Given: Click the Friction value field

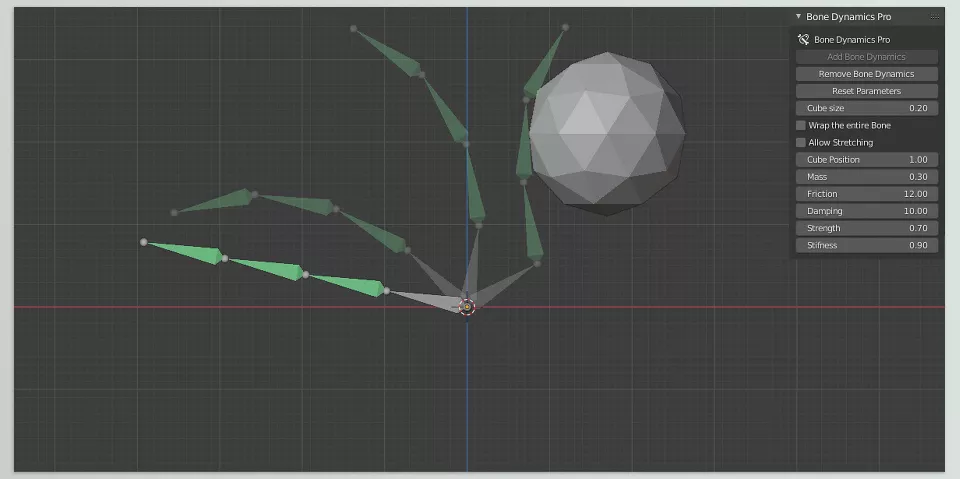Looking at the screenshot, I should tap(866, 194).
